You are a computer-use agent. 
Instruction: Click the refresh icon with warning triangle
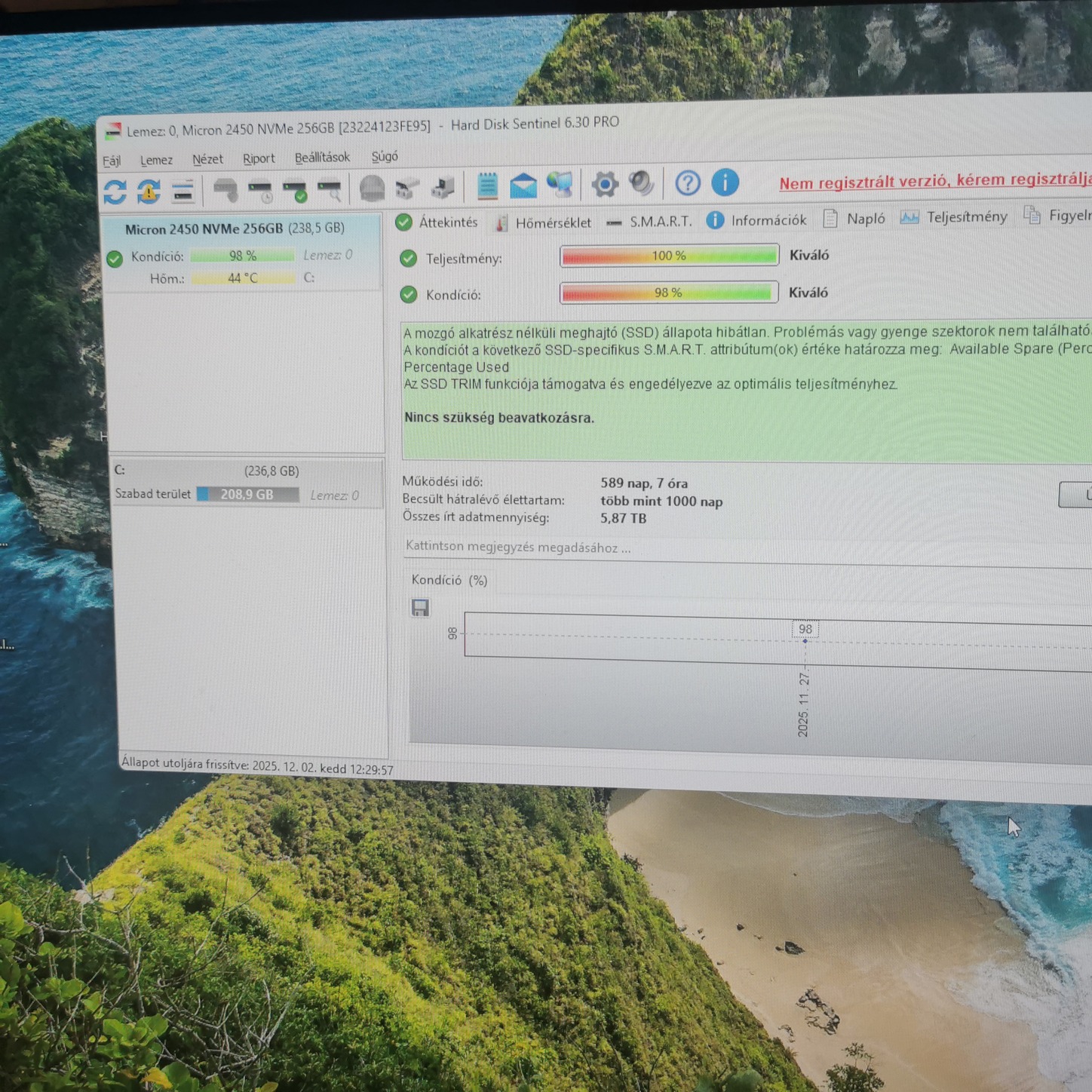coord(149,192)
